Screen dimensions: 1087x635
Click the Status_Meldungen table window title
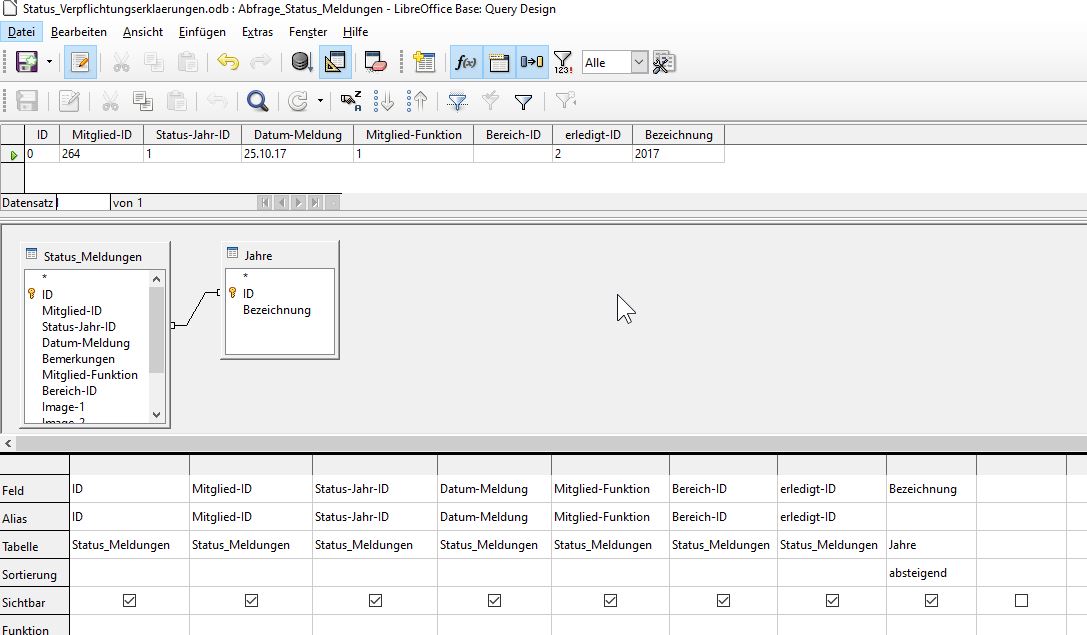pyautogui.click(x=93, y=256)
